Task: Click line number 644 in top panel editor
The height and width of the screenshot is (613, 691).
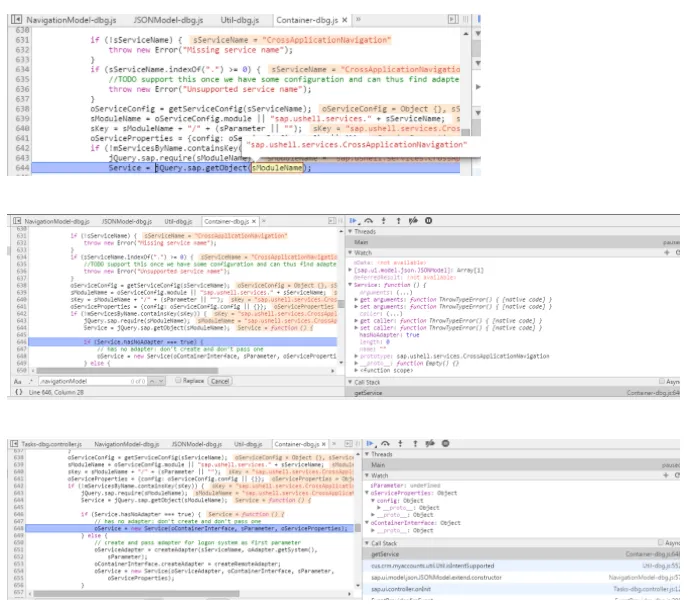Action: (22, 167)
